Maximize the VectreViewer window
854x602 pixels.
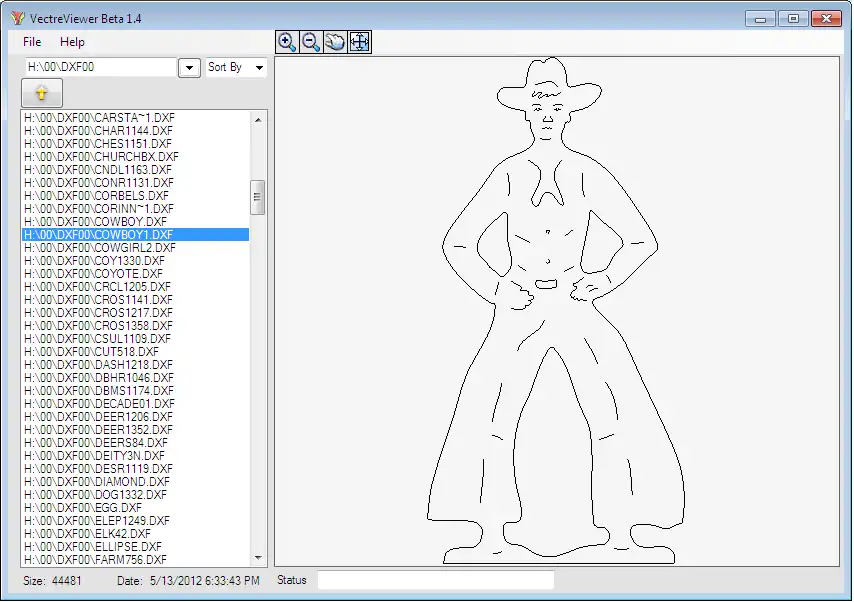(x=794, y=19)
